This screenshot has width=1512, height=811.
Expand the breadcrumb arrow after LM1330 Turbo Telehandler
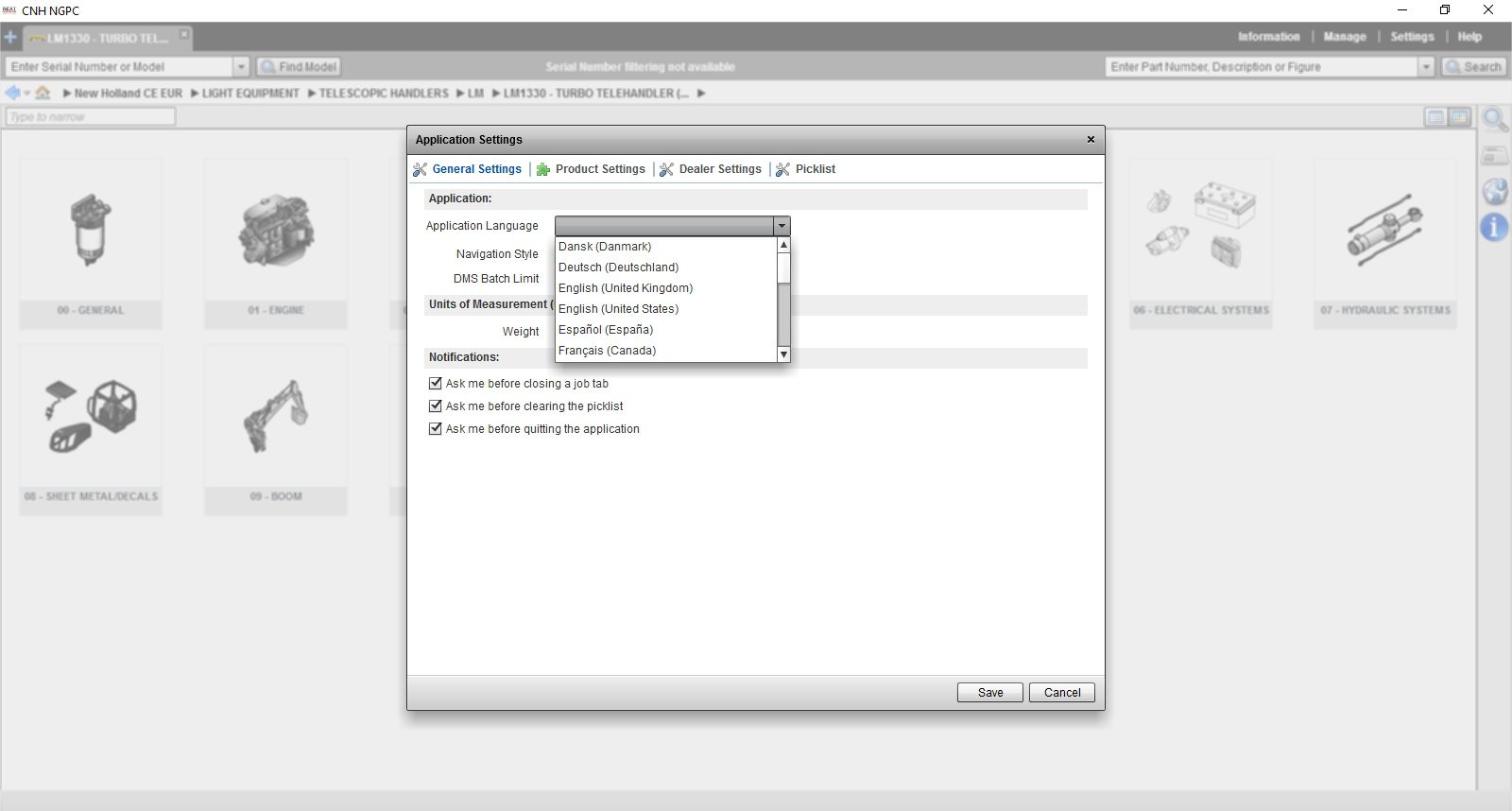tap(701, 94)
